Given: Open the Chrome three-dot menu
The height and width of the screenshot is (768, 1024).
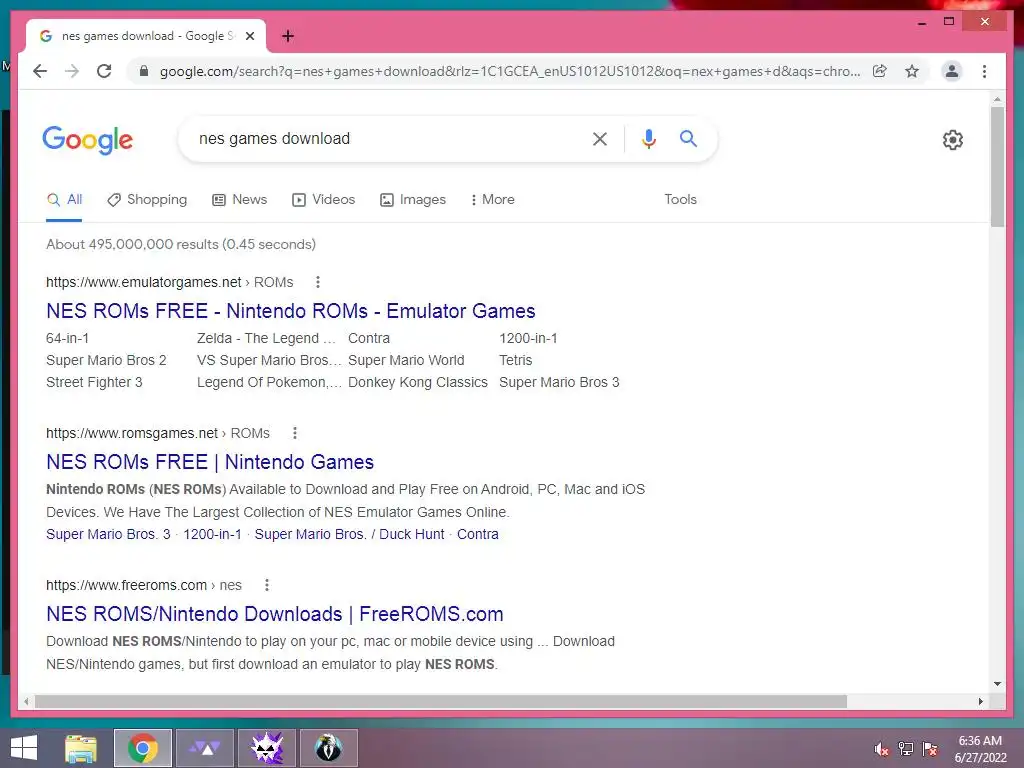Looking at the screenshot, I should tap(984, 71).
